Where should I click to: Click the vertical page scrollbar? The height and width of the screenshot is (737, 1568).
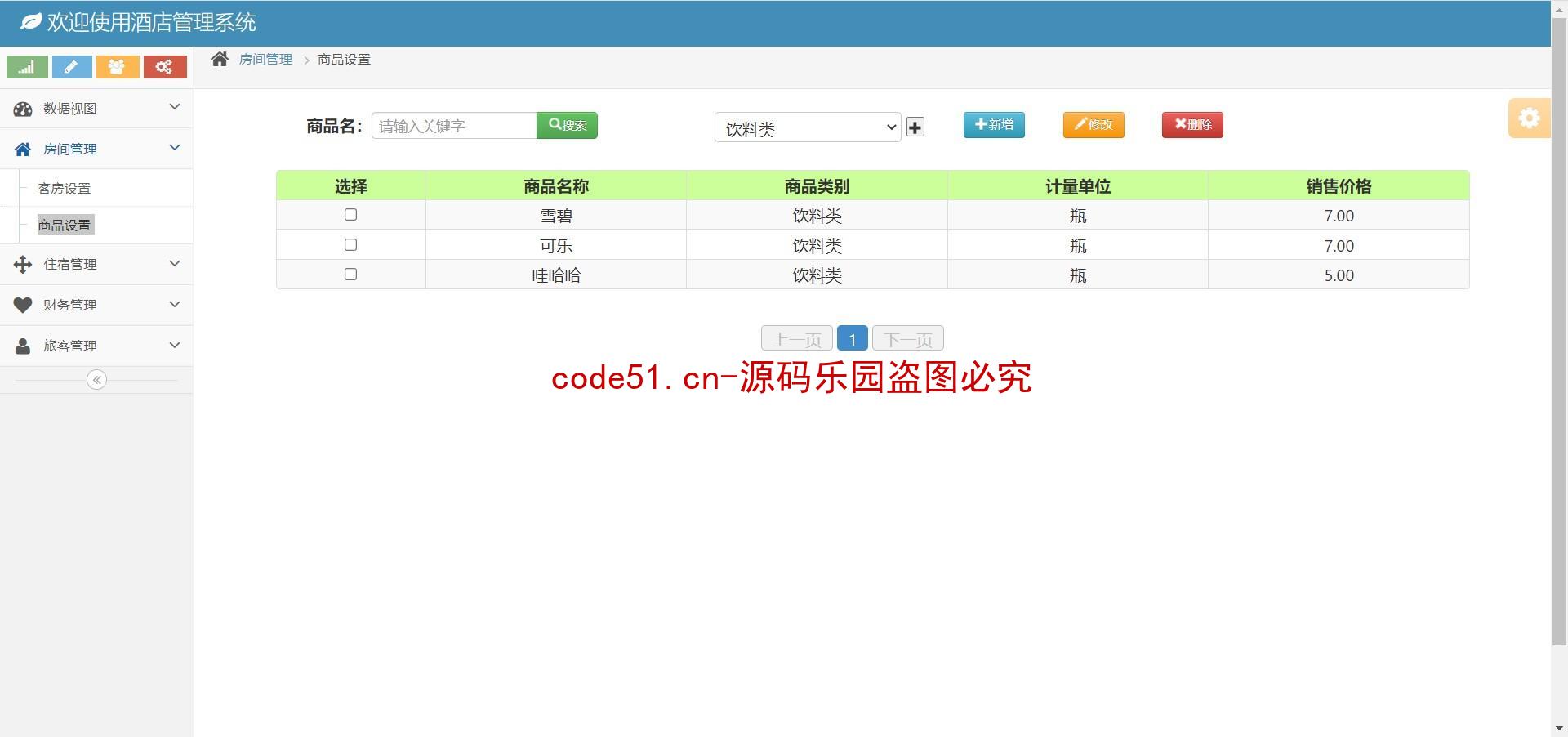1559,331
